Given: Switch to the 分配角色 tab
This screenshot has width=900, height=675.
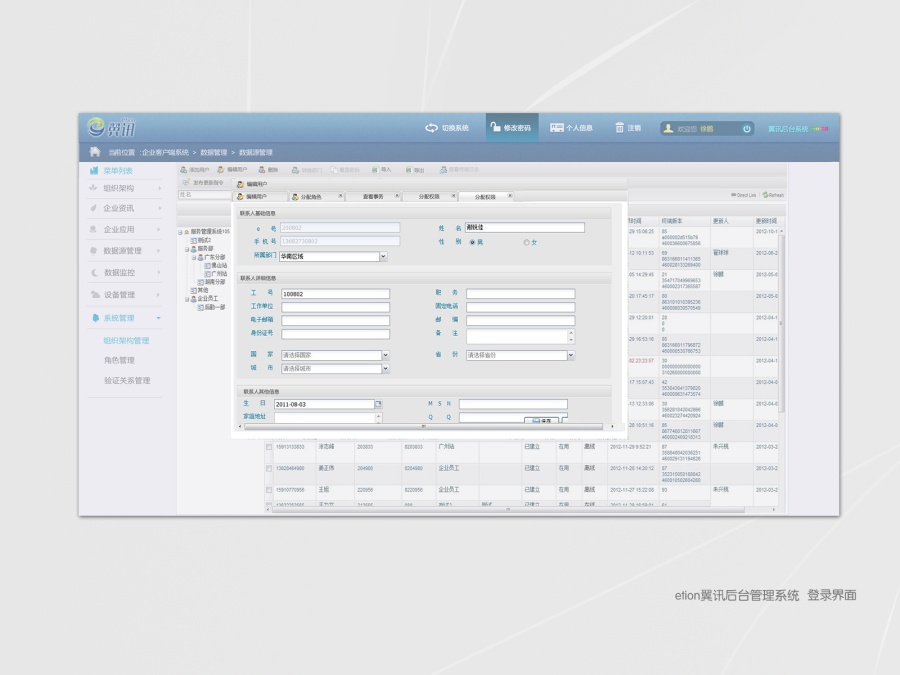Looking at the screenshot, I should pos(313,196).
